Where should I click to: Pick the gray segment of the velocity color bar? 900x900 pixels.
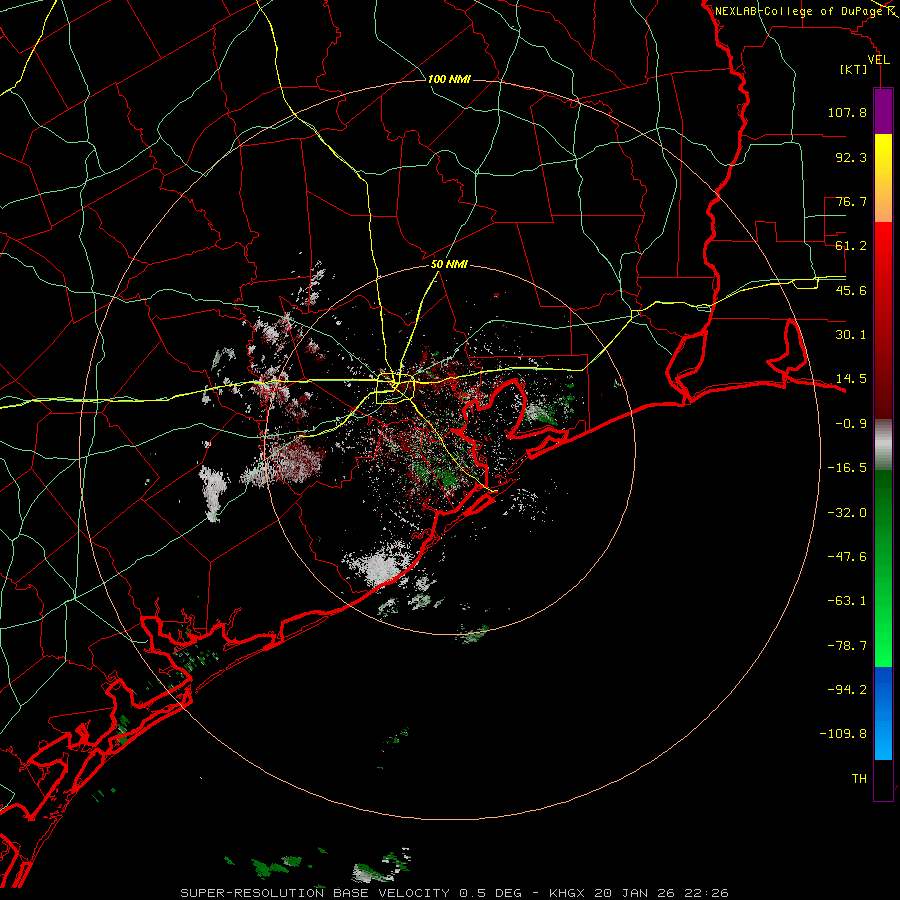pos(883,445)
